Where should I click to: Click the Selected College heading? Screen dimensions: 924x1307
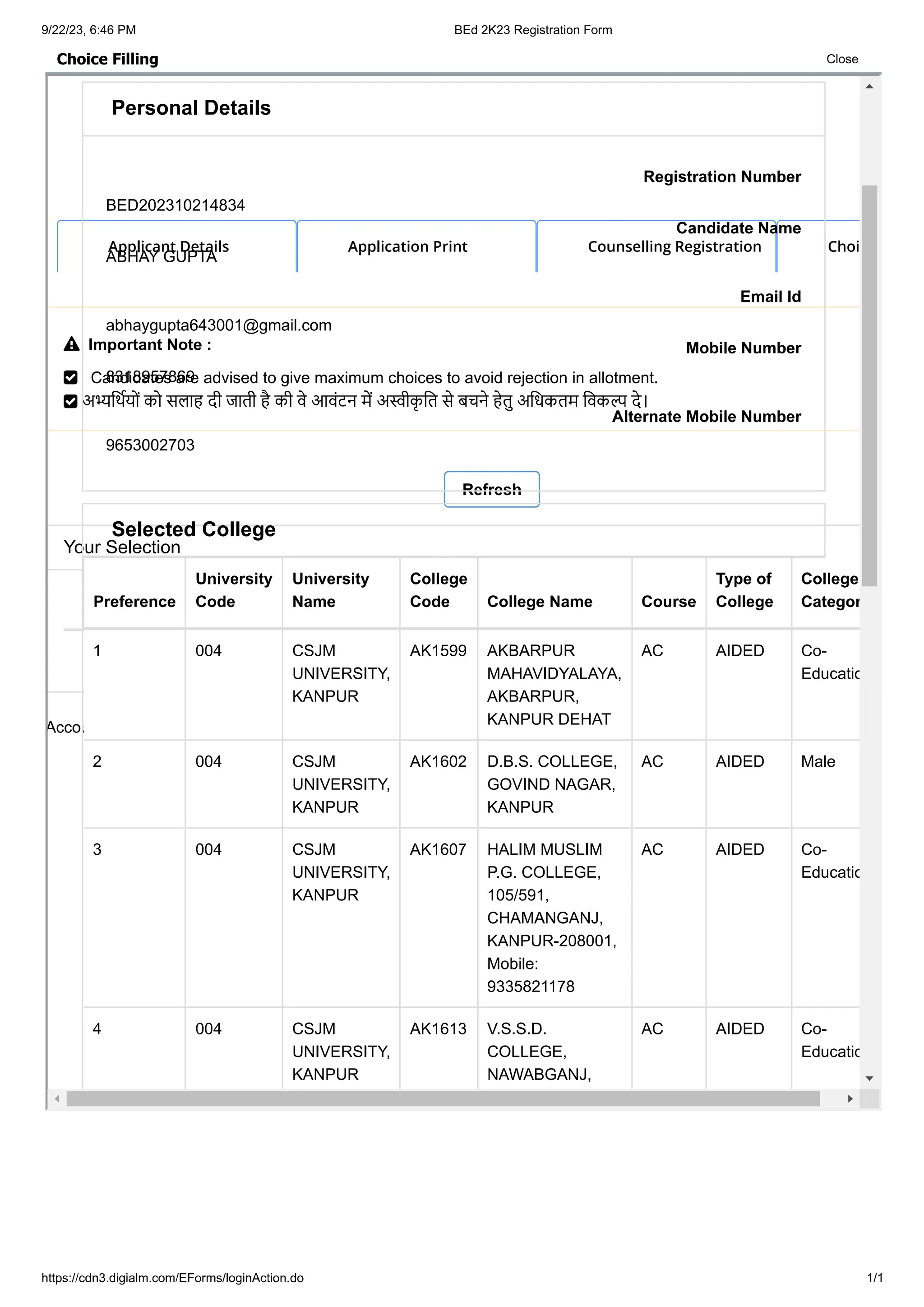(x=194, y=529)
